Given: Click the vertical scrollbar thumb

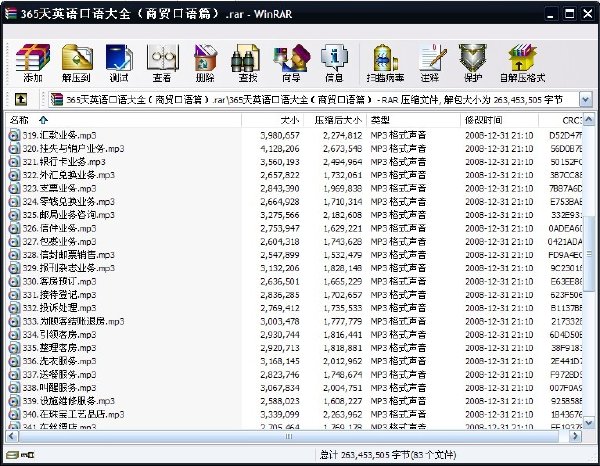Looking at the screenshot, I should [x=589, y=254].
